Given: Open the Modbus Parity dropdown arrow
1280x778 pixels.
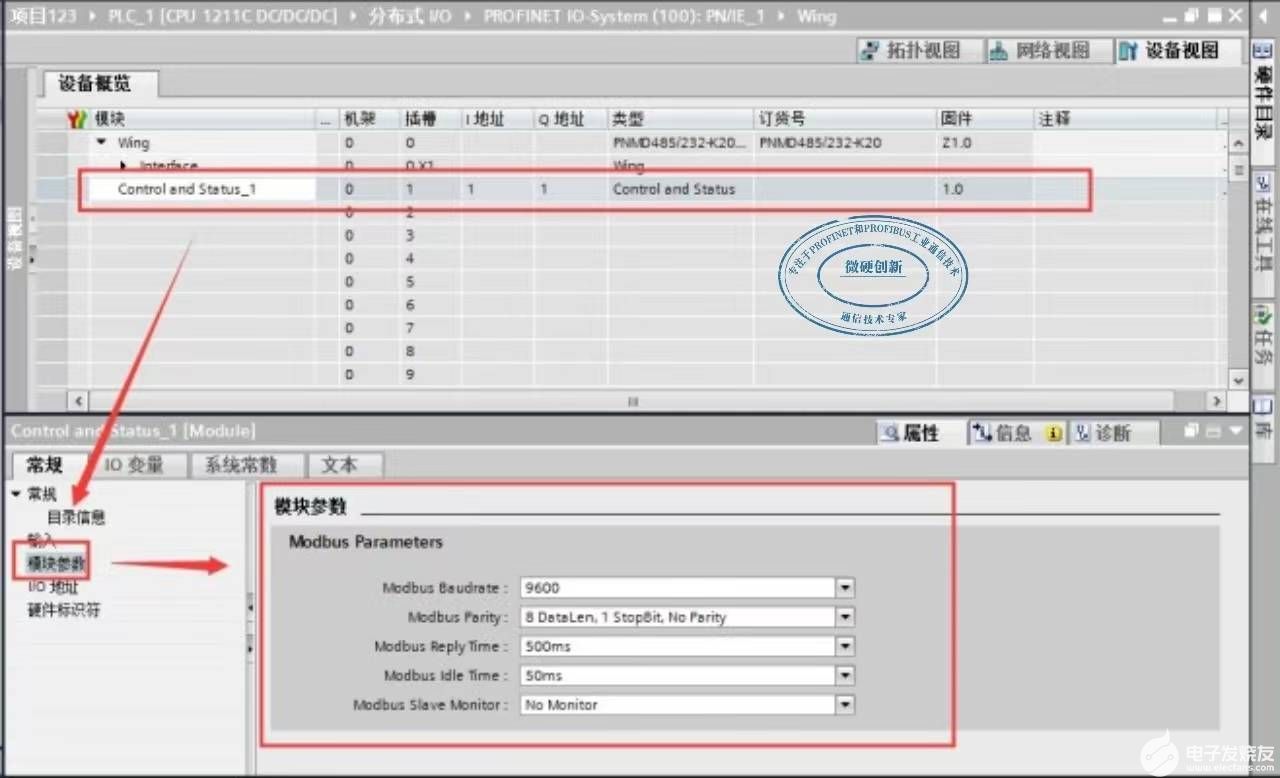Looking at the screenshot, I should [846, 617].
